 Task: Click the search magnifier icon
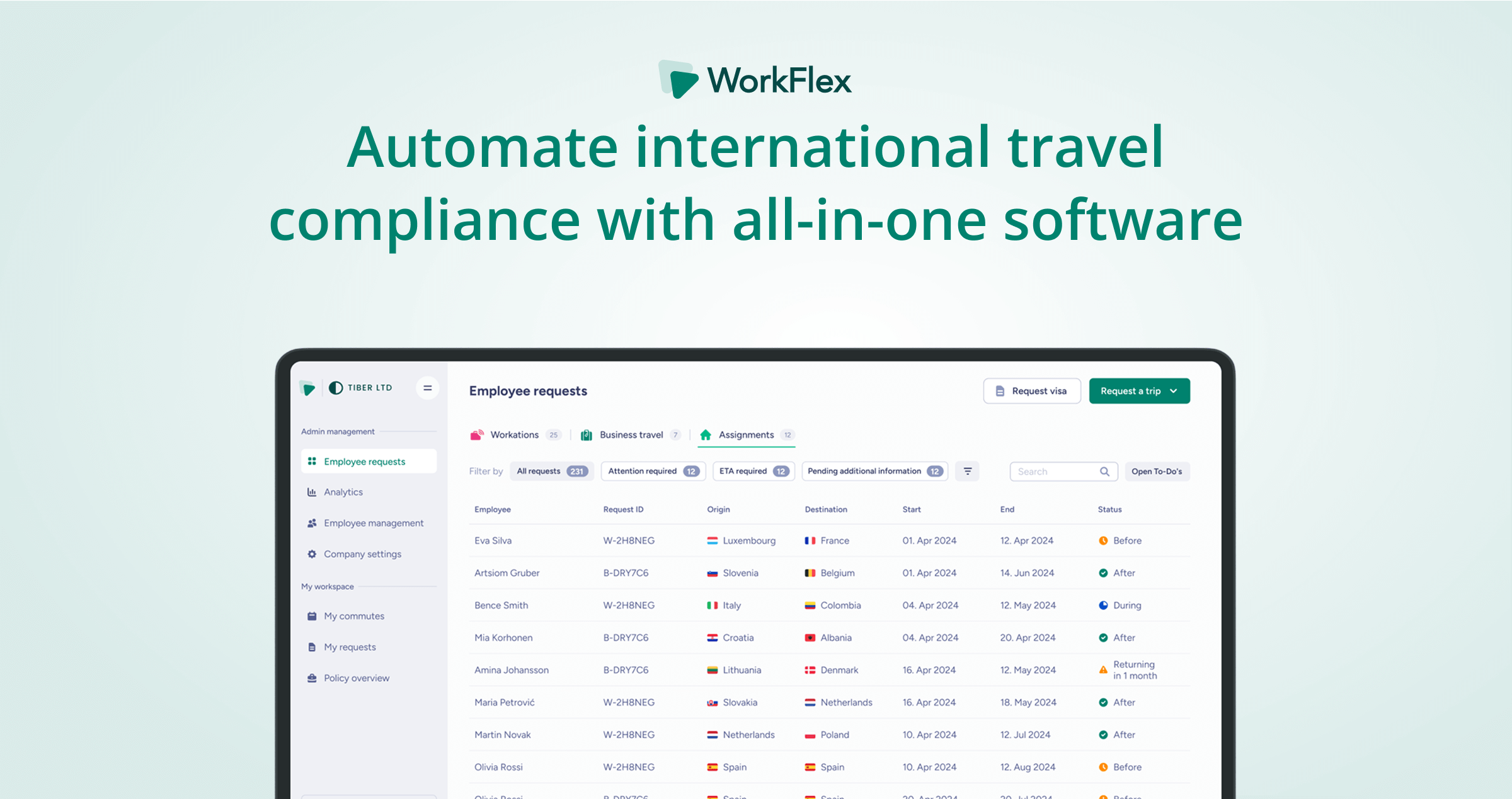1104,472
